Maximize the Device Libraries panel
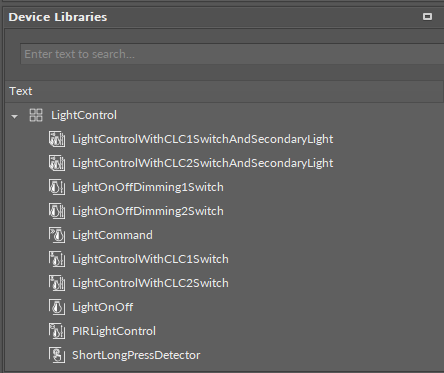444x373 pixels. coord(427,16)
